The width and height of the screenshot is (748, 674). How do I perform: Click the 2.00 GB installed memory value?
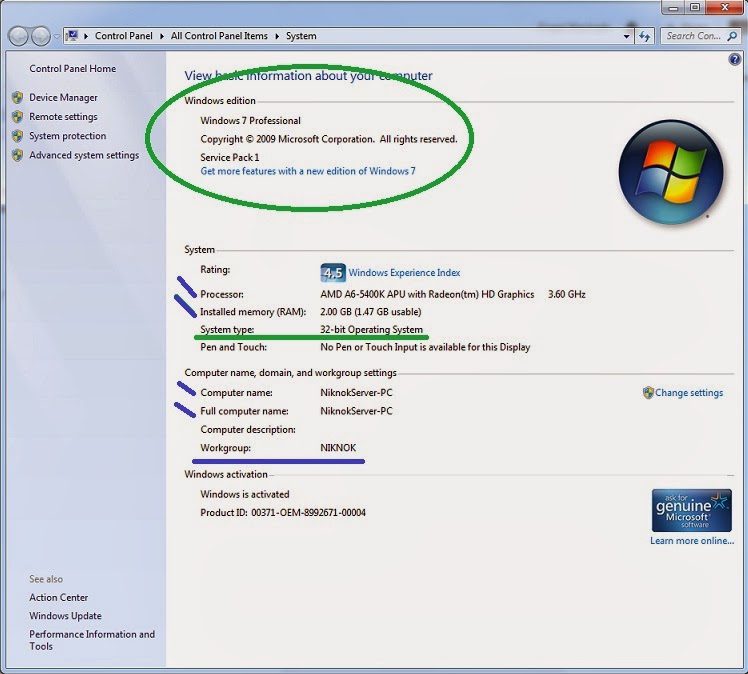pos(371,312)
